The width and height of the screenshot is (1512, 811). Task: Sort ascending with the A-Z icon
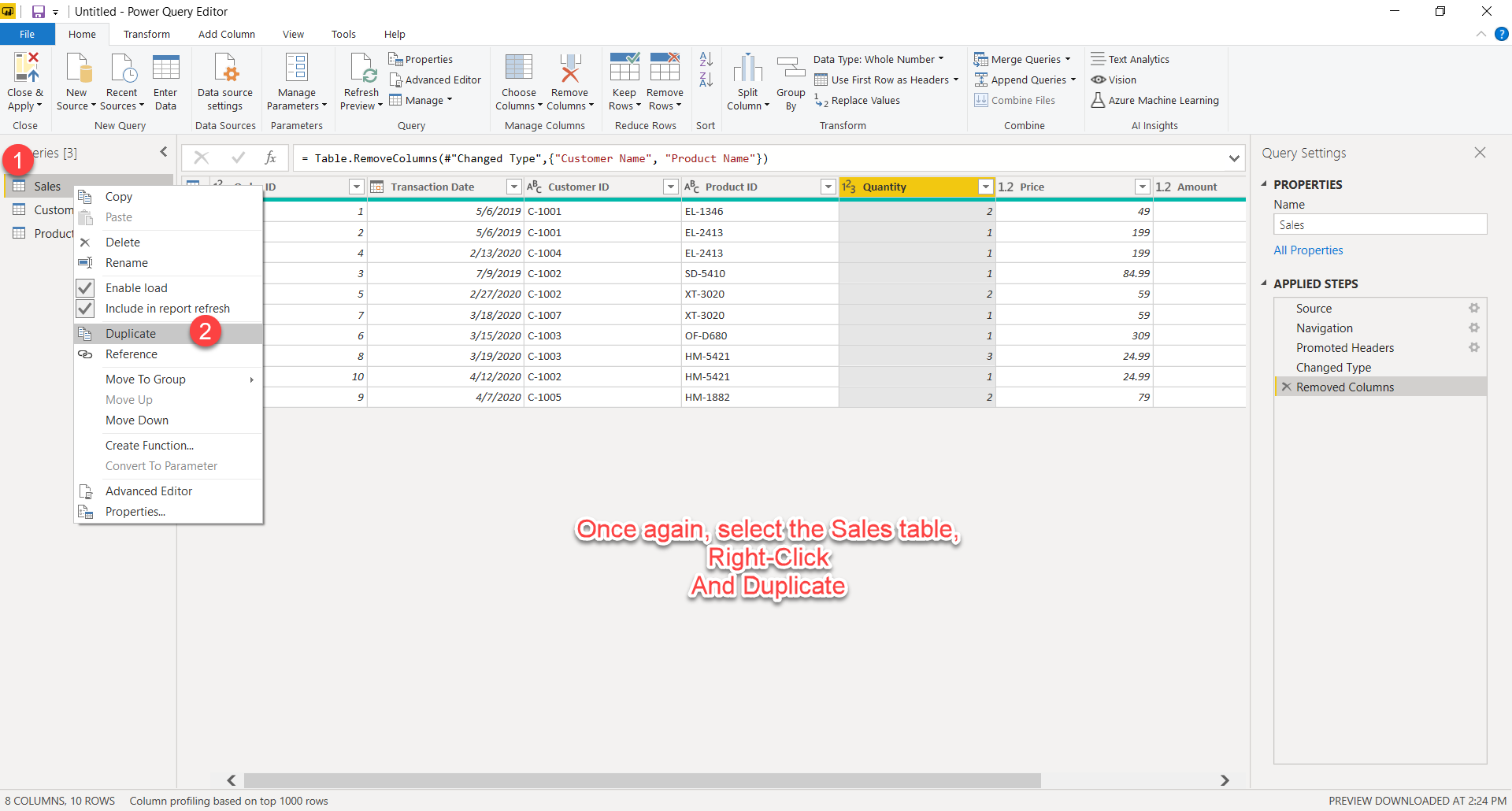pos(706,59)
